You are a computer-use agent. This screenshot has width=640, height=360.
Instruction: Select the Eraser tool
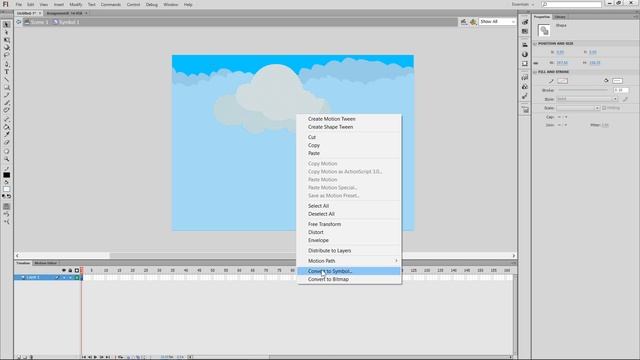pyautogui.click(x=7, y=142)
